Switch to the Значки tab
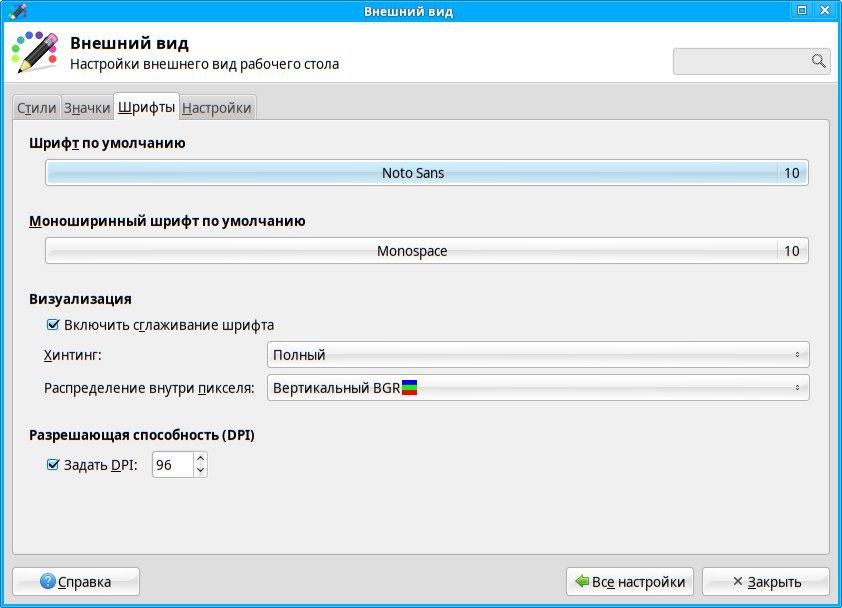The height and width of the screenshot is (608, 842). [87, 108]
